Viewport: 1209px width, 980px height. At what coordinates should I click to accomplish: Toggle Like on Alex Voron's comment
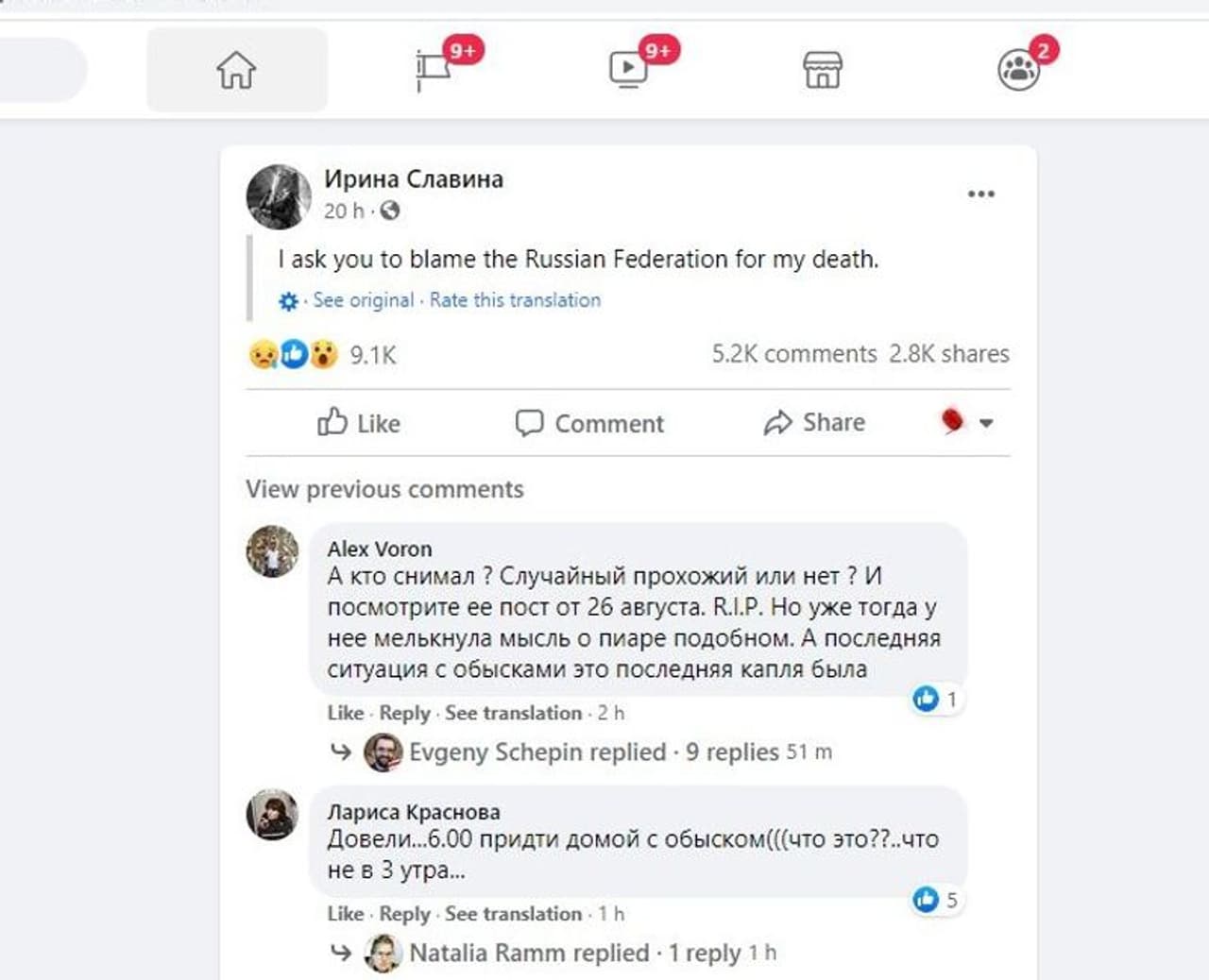point(345,713)
